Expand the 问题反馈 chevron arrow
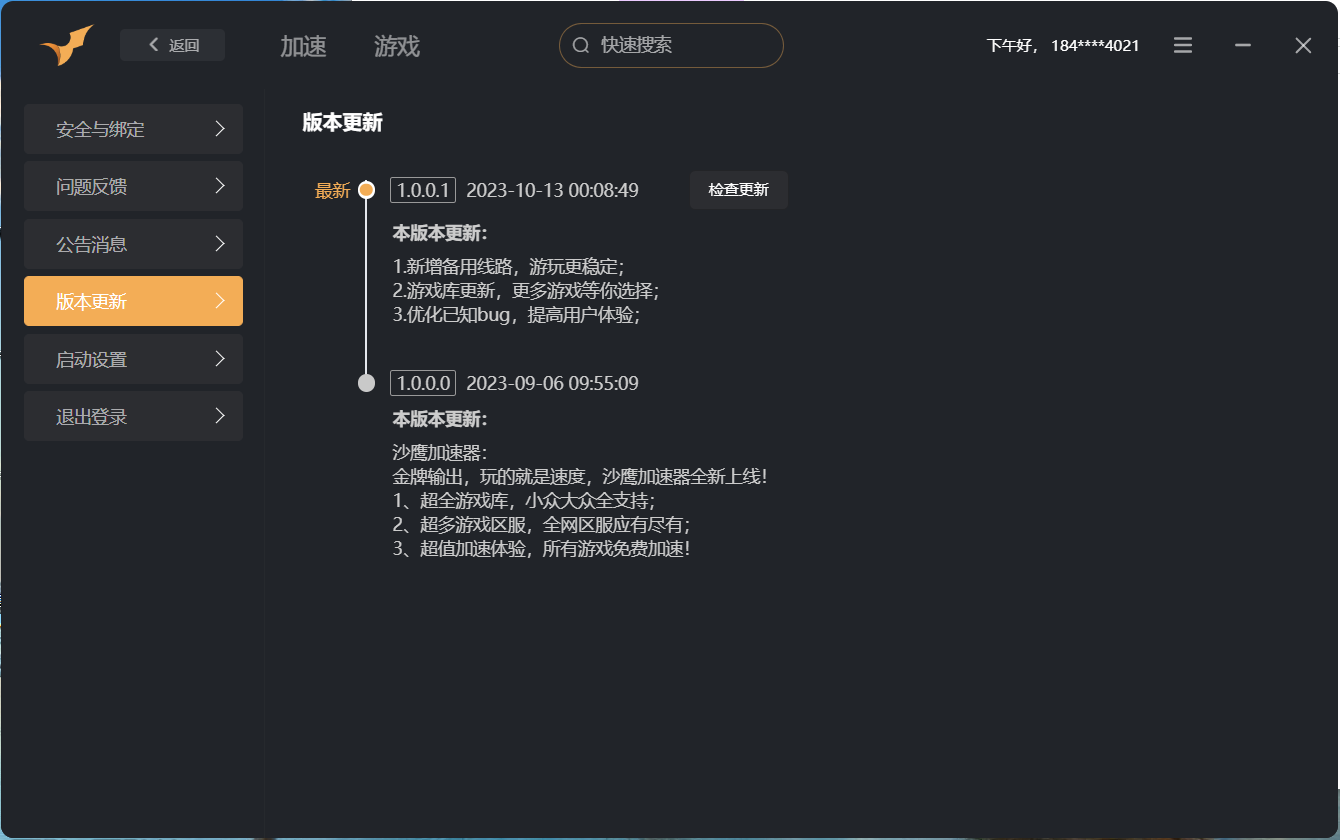Image resolution: width=1340 pixels, height=840 pixels. coord(220,186)
